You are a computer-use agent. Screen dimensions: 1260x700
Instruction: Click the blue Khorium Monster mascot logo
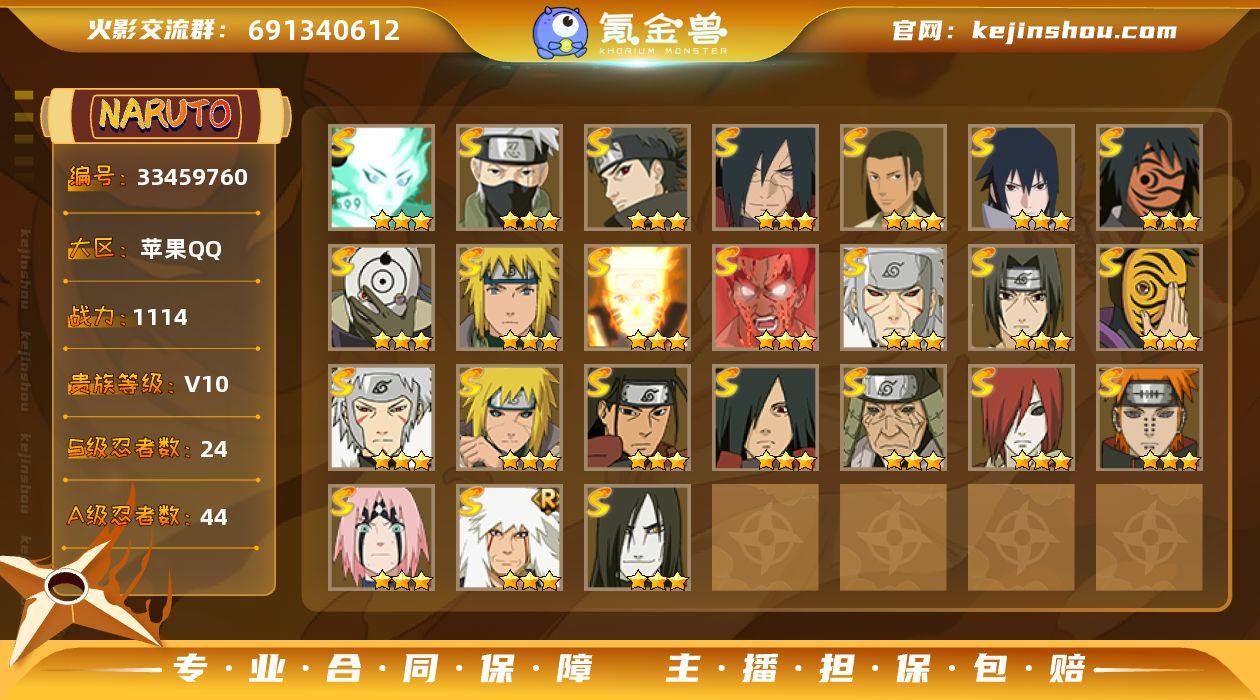[x=559, y=32]
